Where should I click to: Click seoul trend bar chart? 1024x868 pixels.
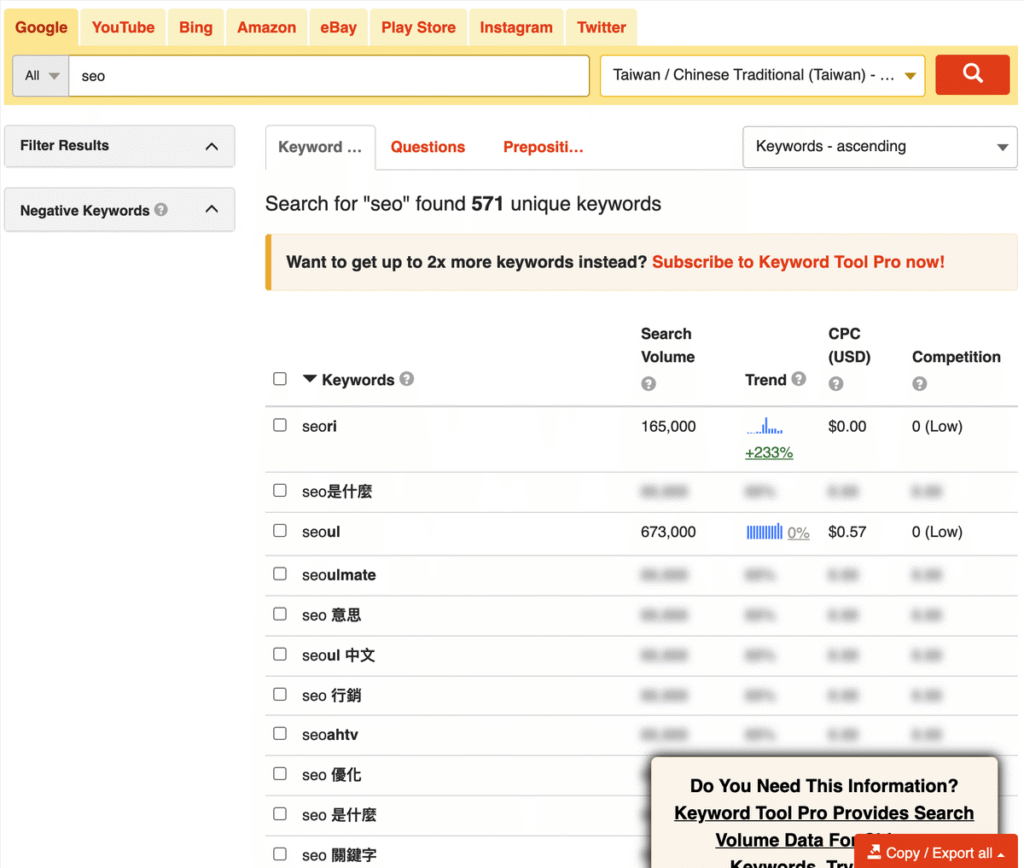(764, 532)
